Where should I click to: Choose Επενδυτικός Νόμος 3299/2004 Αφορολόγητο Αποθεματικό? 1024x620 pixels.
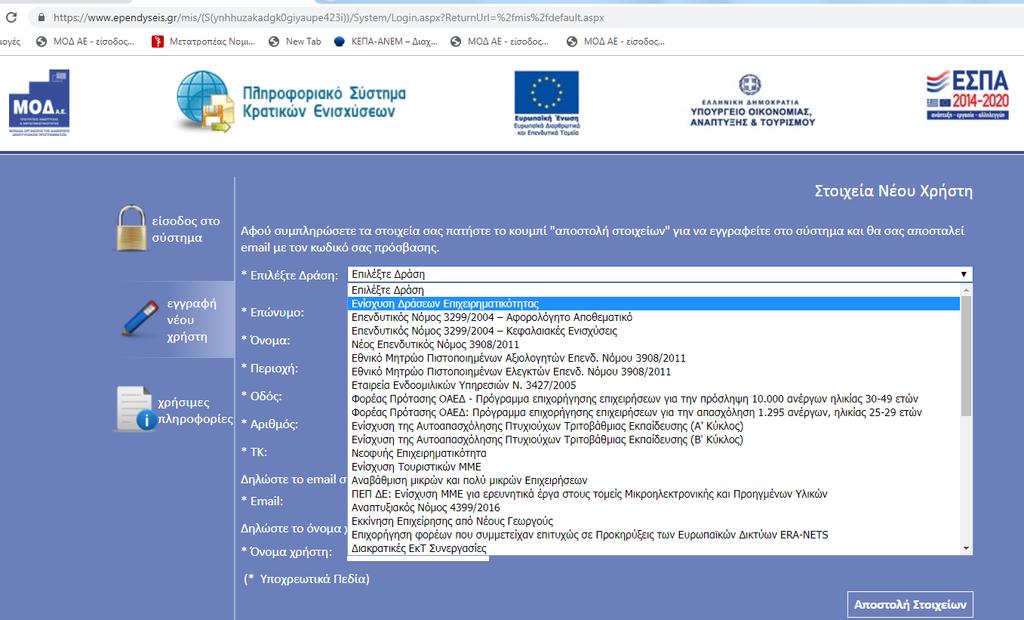coord(654,317)
